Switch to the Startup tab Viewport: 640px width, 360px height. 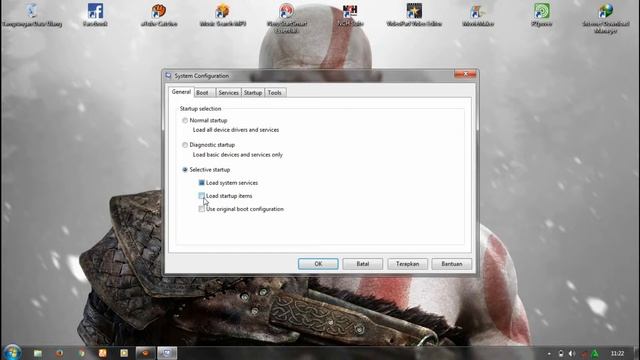click(253, 93)
